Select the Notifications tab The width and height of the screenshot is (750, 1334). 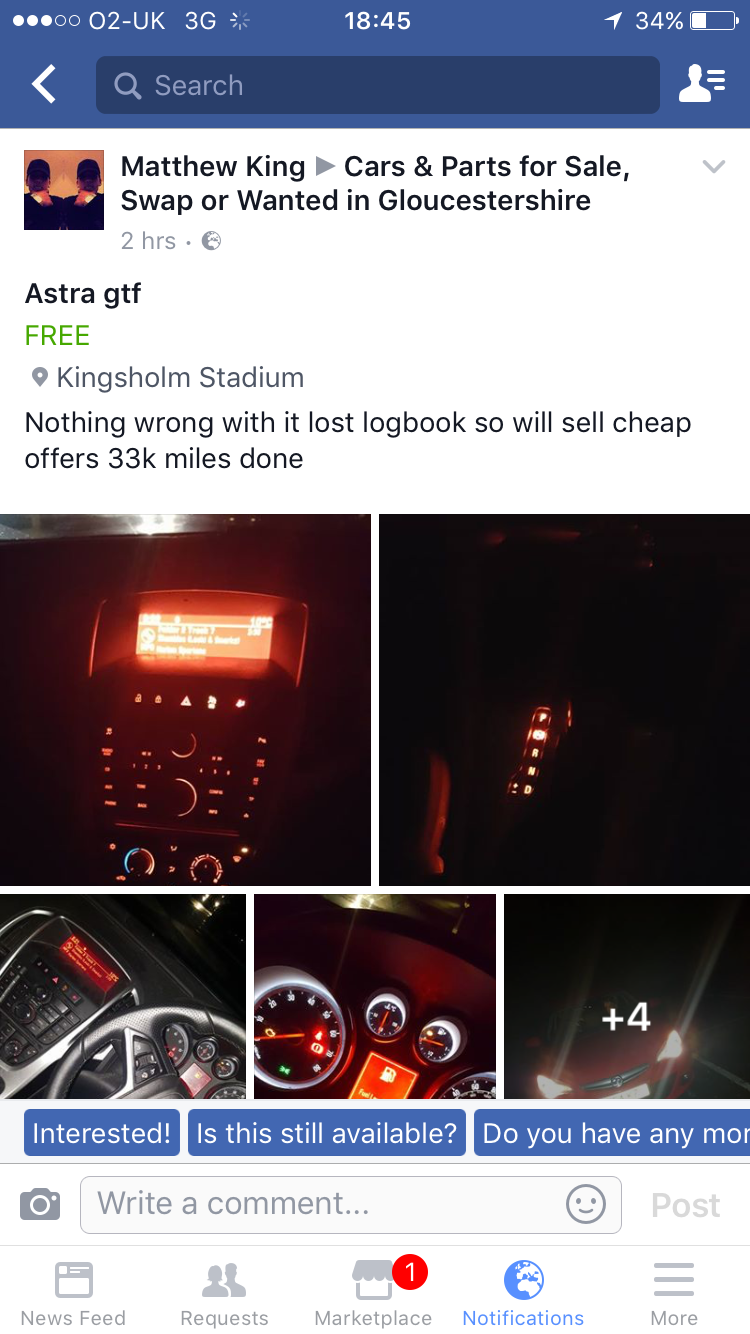point(523,1294)
